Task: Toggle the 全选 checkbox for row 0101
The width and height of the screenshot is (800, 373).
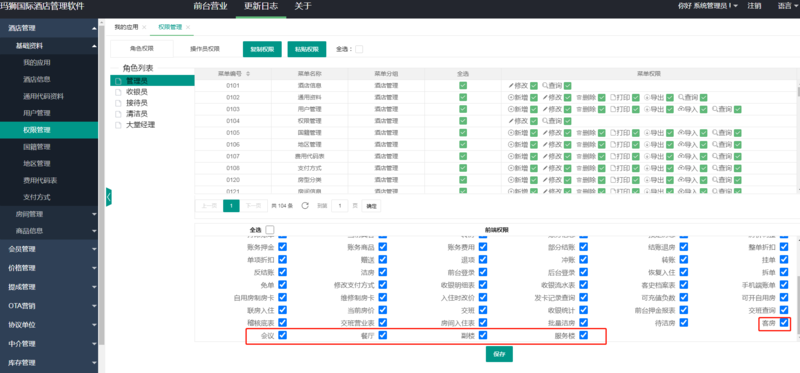Action: pyautogui.click(x=463, y=85)
